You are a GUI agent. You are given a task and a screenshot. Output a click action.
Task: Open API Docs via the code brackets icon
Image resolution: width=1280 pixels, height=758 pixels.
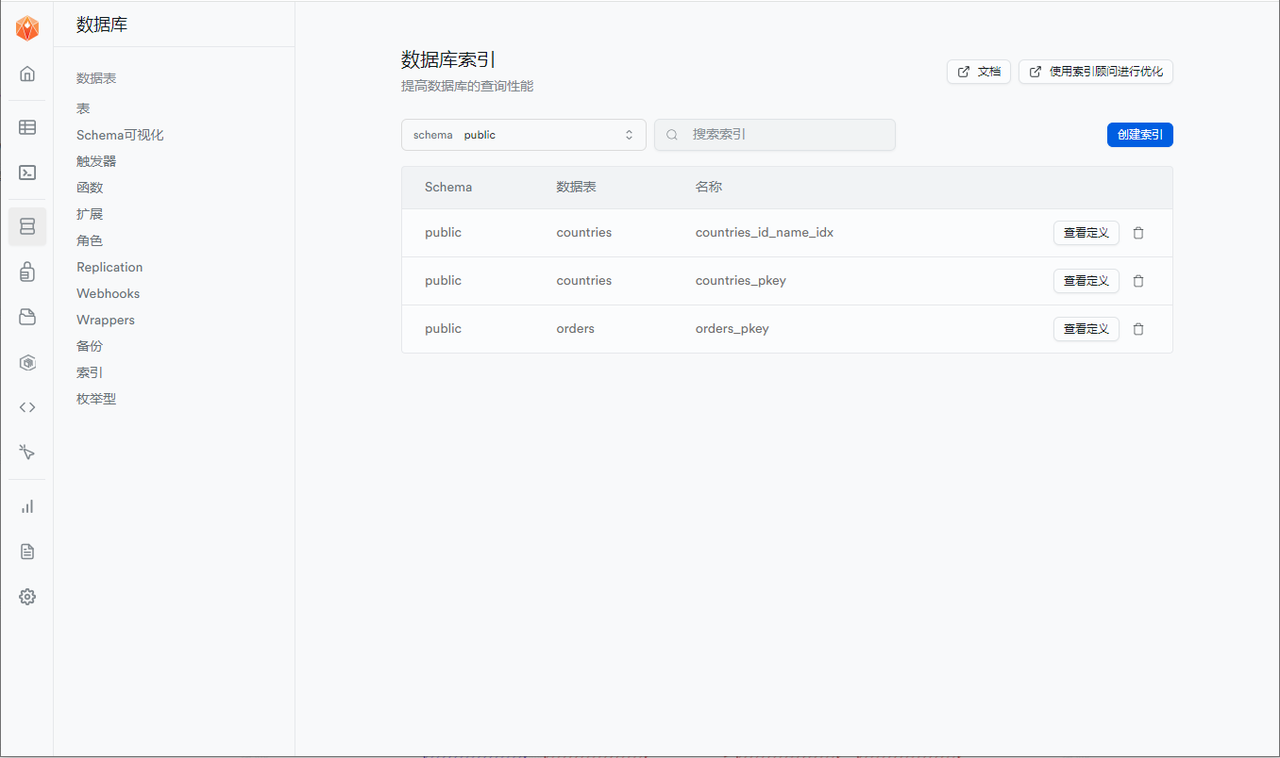click(27, 407)
